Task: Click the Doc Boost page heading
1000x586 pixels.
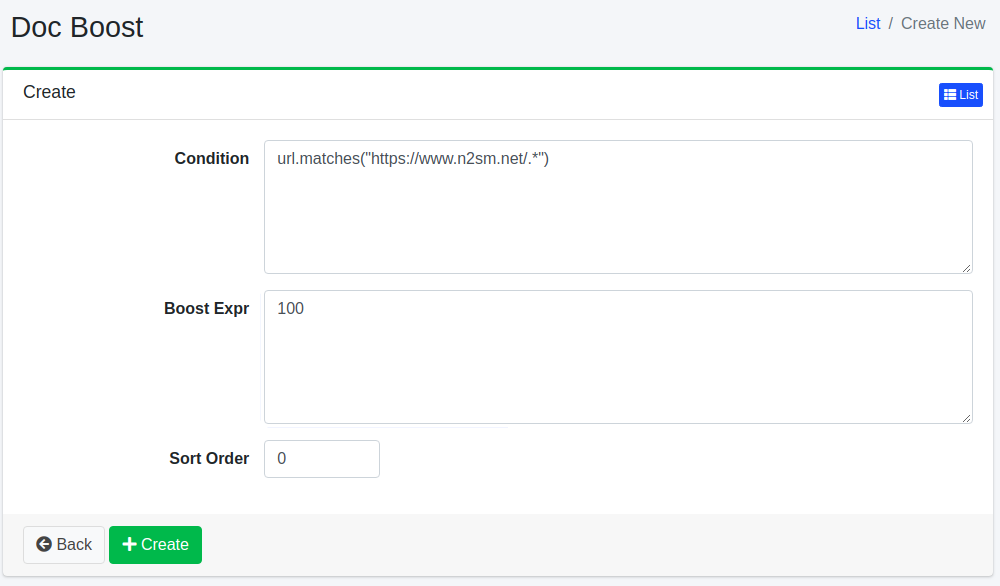Action: tap(77, 27)
